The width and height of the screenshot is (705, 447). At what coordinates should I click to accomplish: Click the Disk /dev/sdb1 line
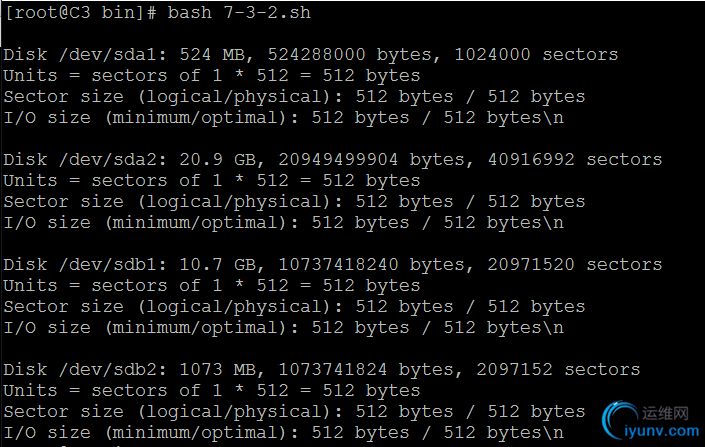(x=333, y=265)
